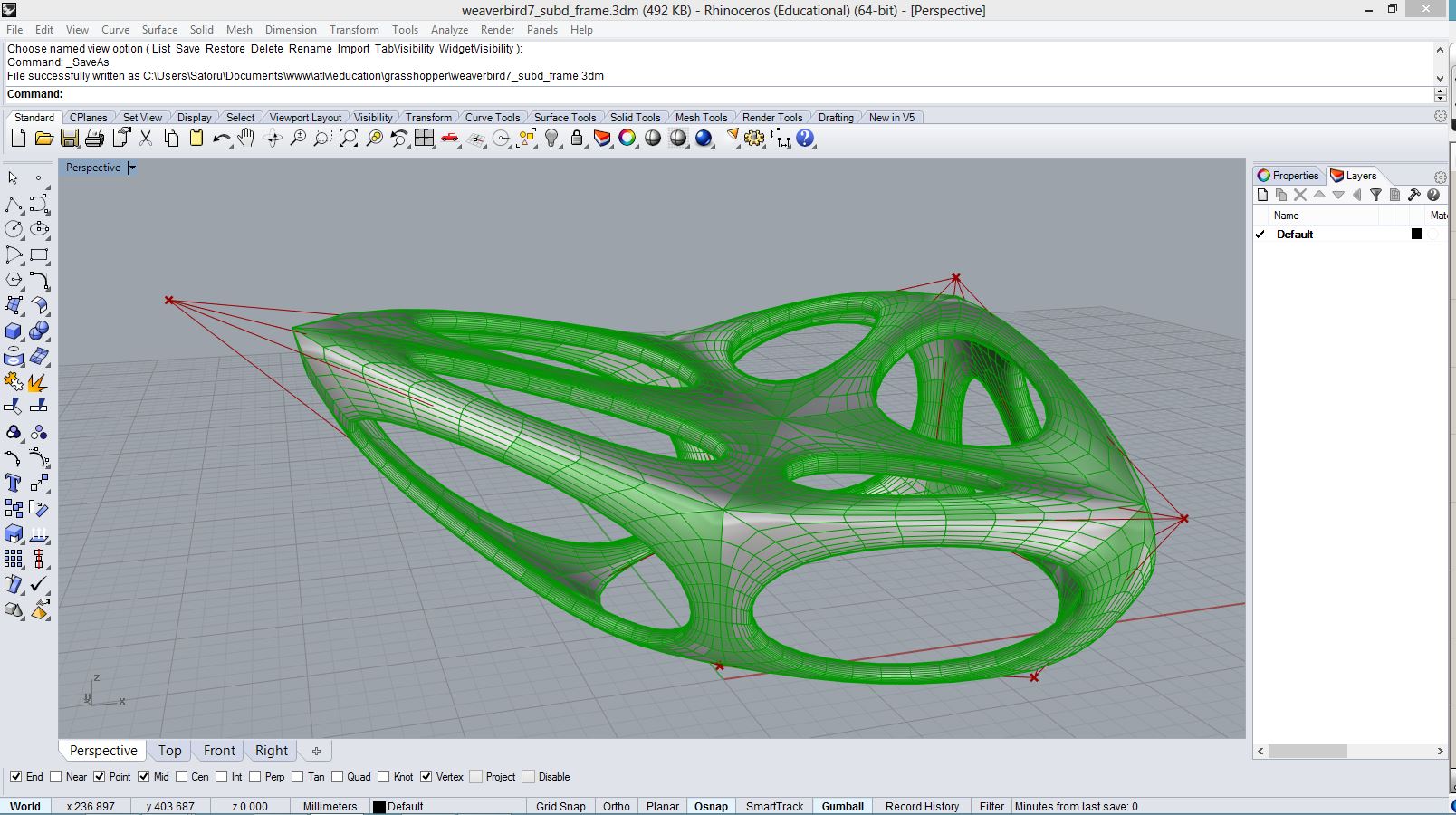Uncheck the Vertex osnap checkbox
This screenshot has height=815, width=1456.
pos(426,777)
